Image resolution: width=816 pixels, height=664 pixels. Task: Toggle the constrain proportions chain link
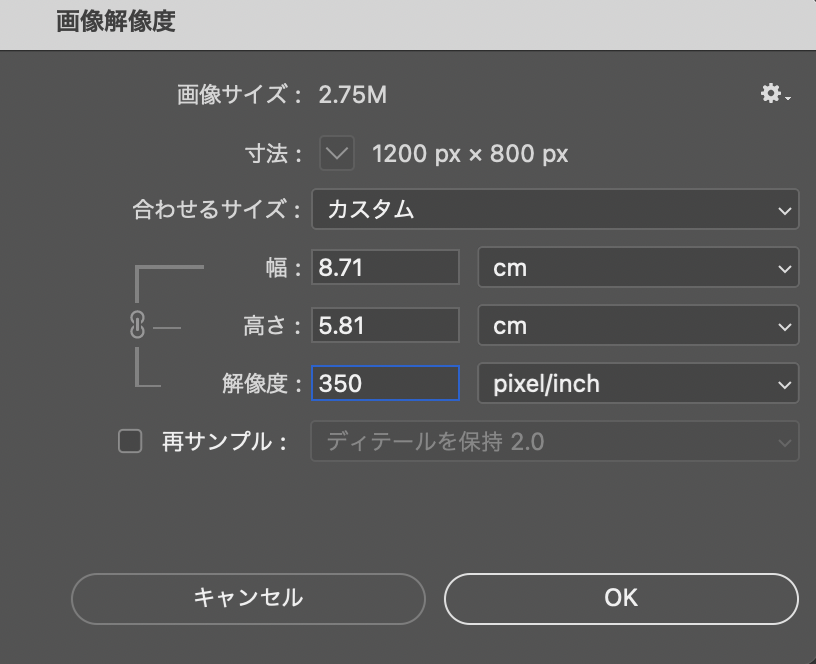tap(138, 326)
